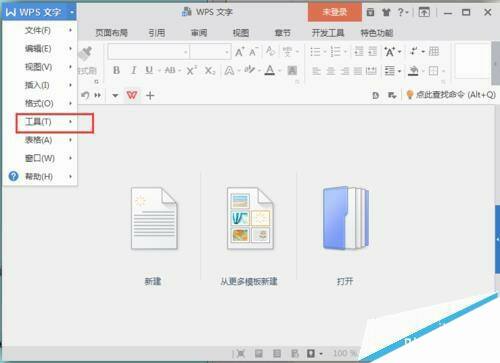The height and width of the screenshot is (363, 500).
Task: Pick the font color A button
Action: click(x=269, y=70)
